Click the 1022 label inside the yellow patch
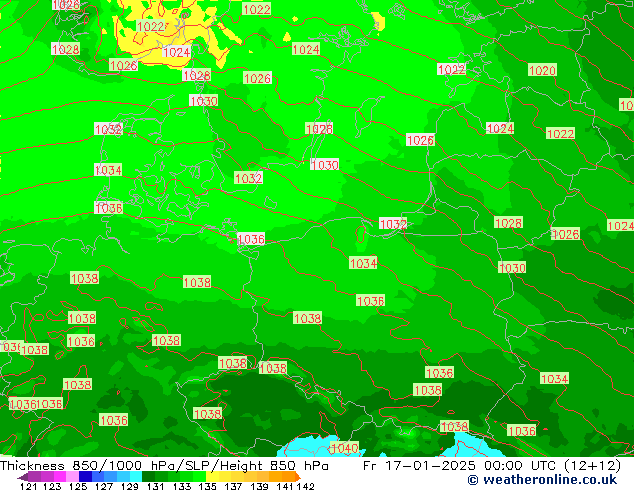634x490 pixels. coord(150,27)
